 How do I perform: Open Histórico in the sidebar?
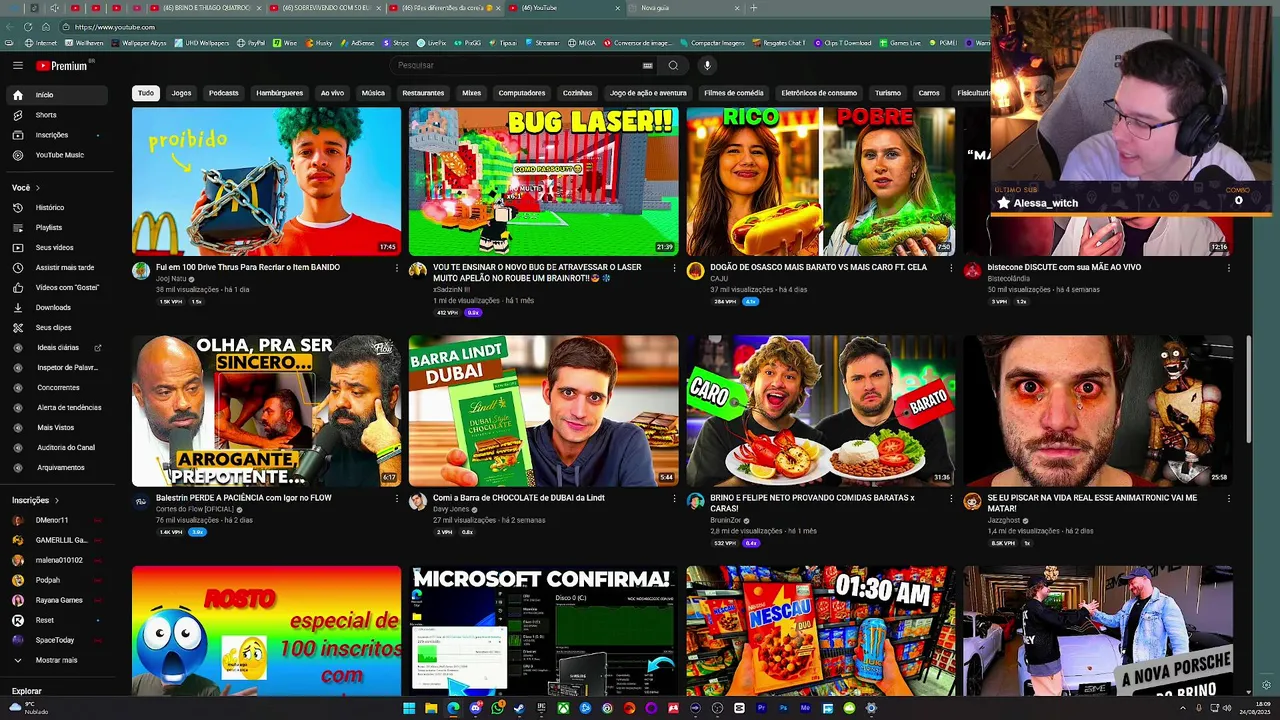point(56,207)
